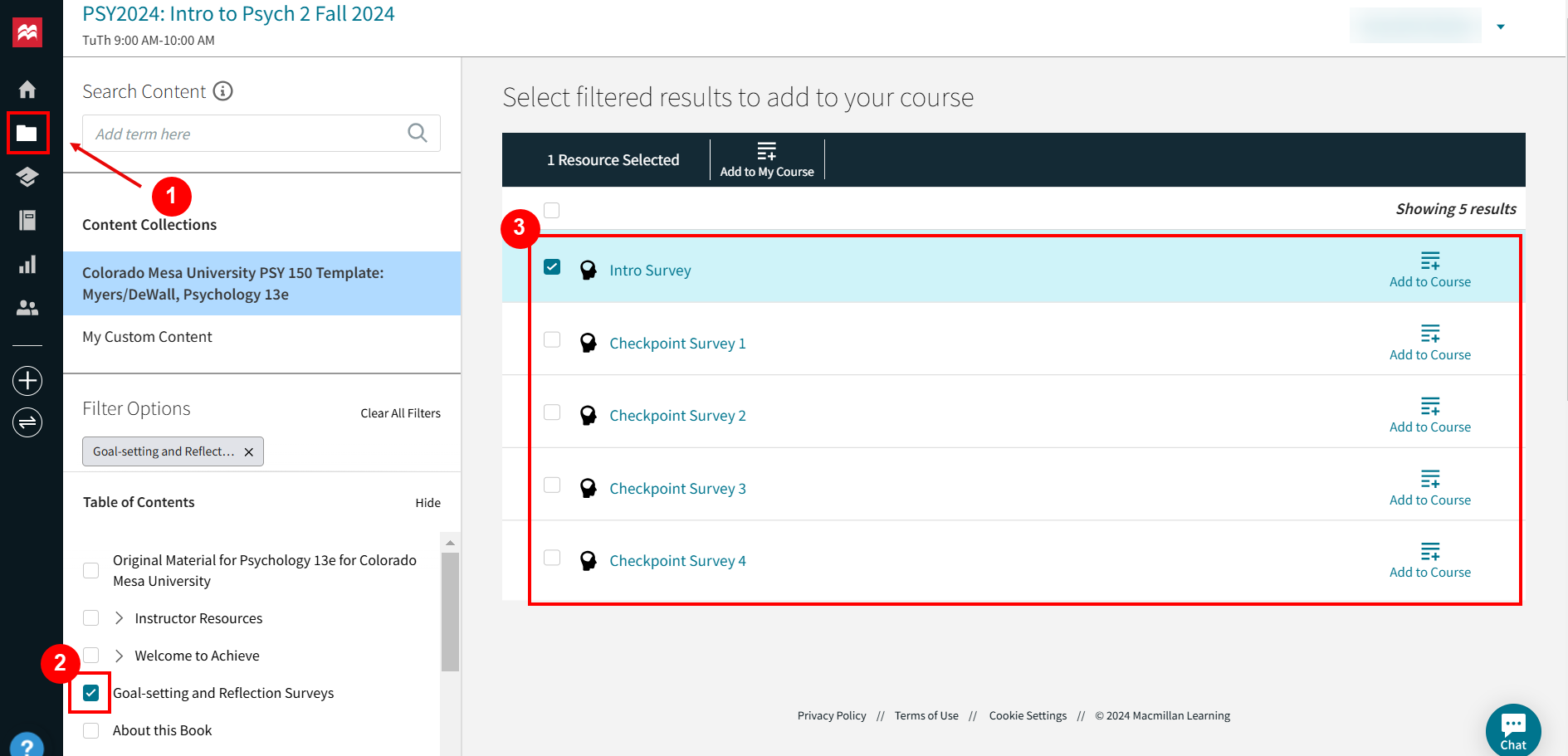Open the Assignments stack icon
This screenshot has width=1568, height=756.
(27, 177)
